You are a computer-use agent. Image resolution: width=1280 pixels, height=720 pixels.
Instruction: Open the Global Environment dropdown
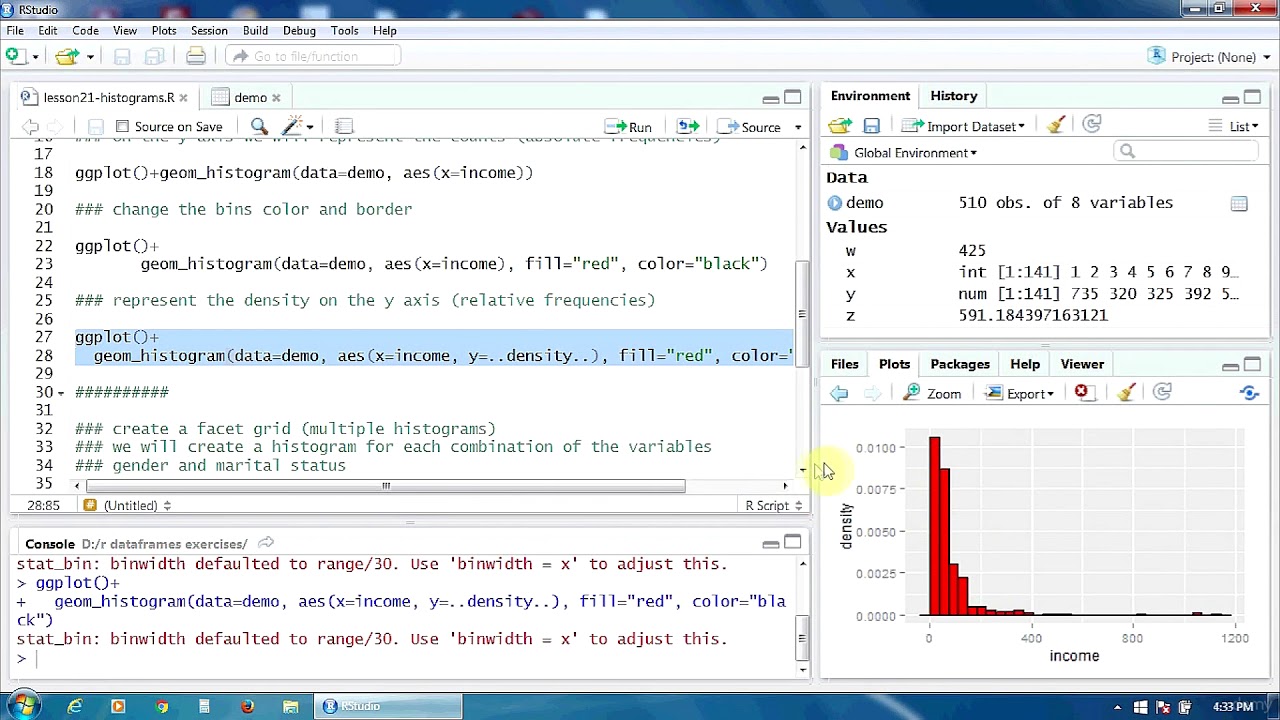pyautogui.click(x=904, y=153)
